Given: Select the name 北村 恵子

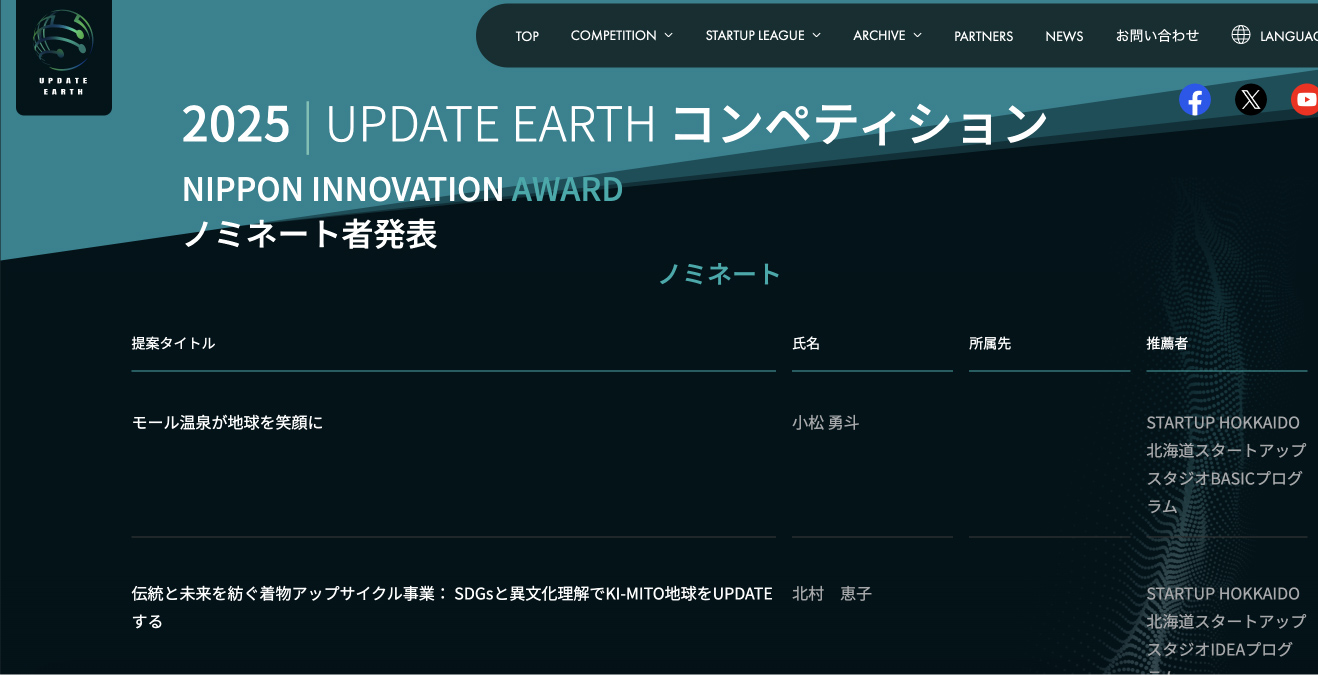Looking at the screenshot, I should pos(832,594).
